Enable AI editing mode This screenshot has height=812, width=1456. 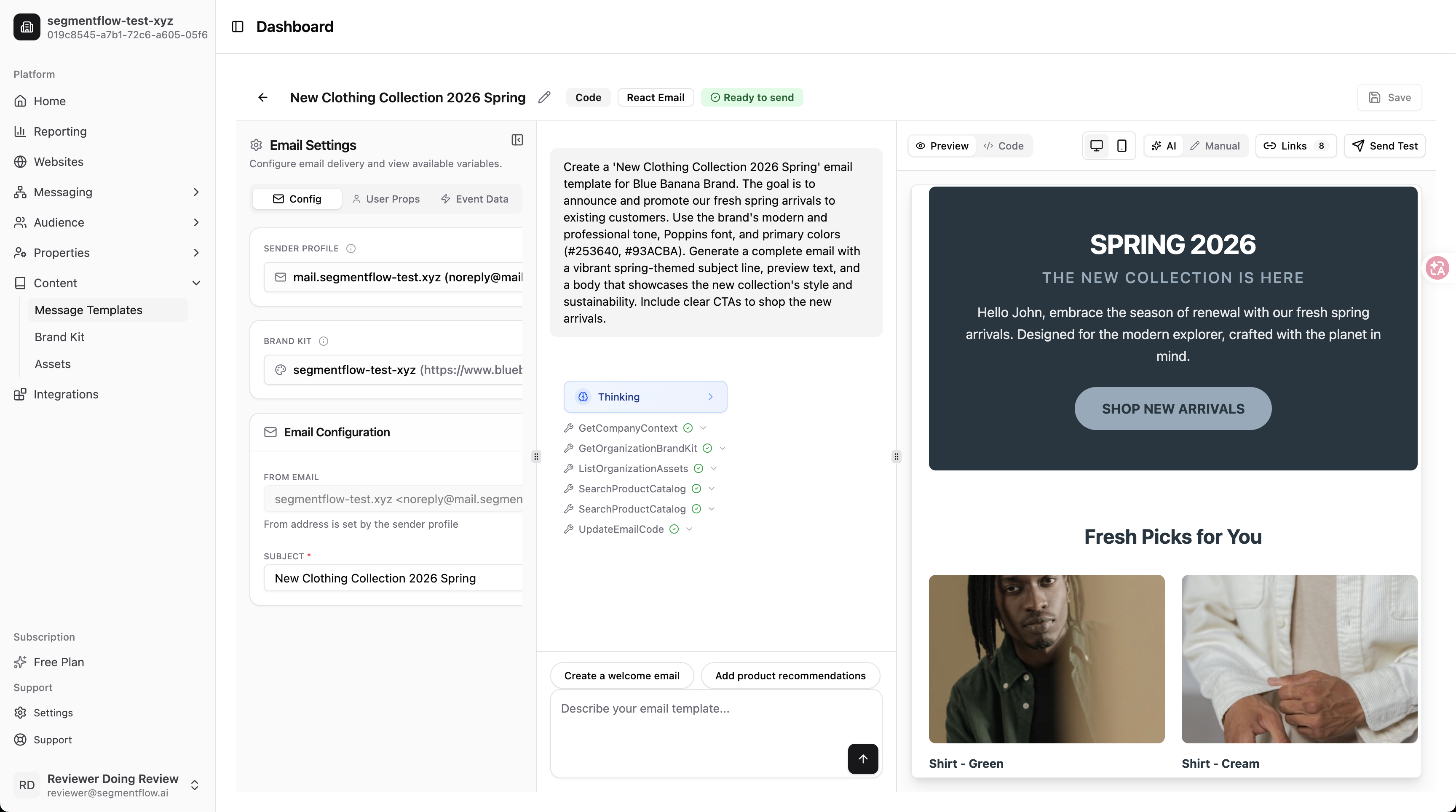click(1164, 146)
